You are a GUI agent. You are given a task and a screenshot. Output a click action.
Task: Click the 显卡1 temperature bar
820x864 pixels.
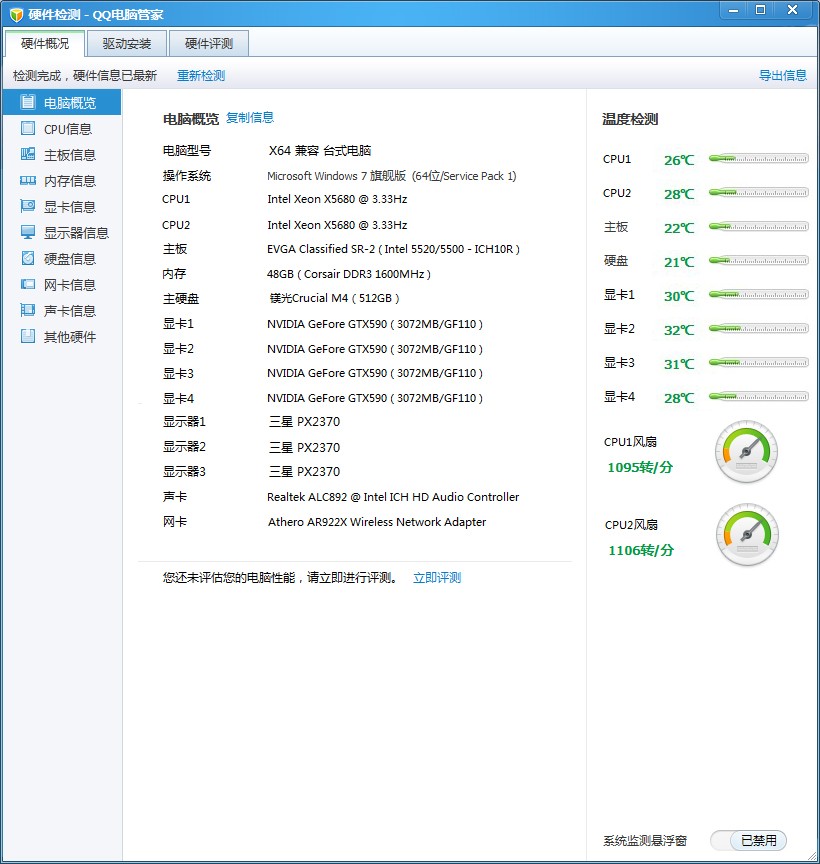coord(759,295)
